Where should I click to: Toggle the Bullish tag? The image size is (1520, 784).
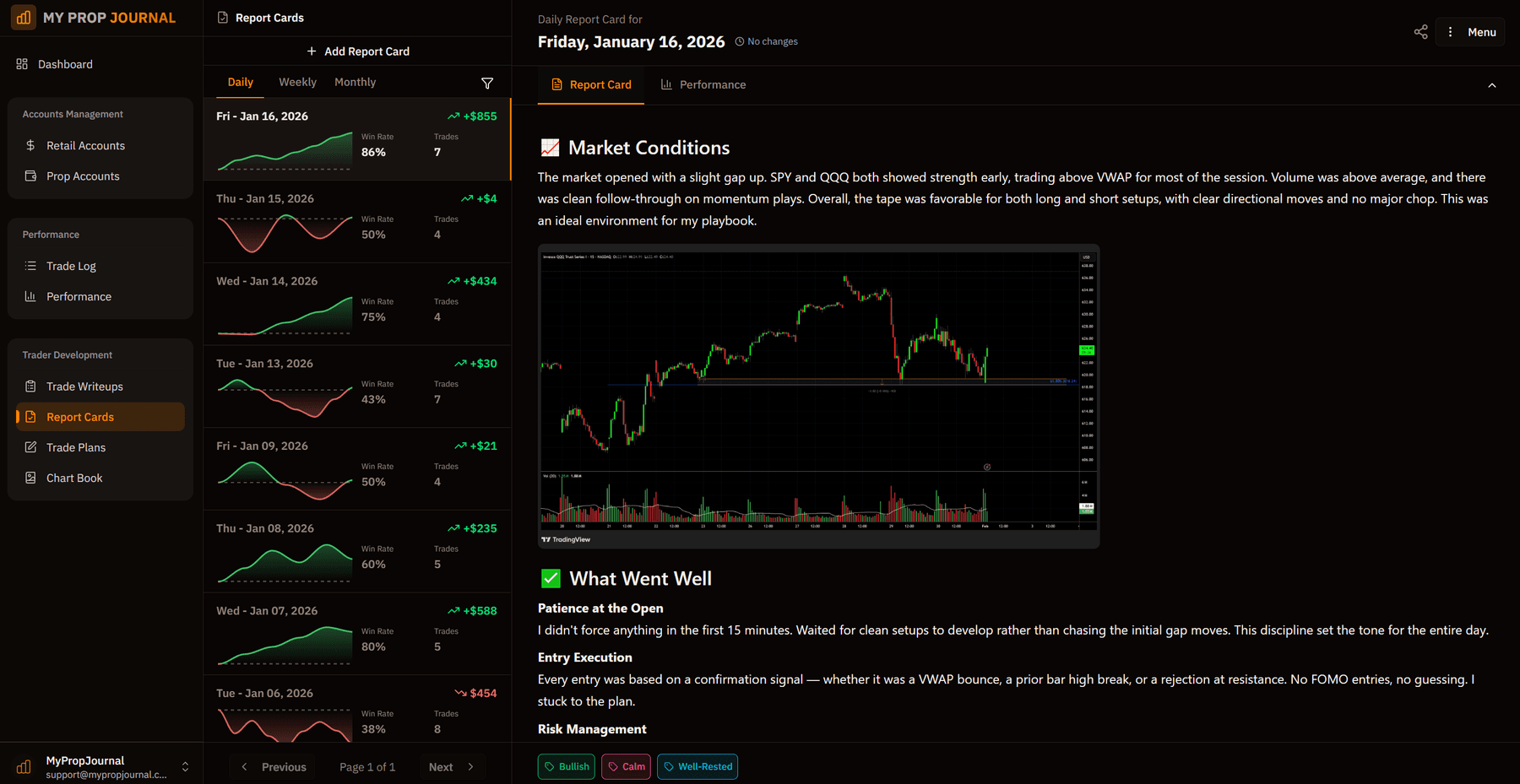point(566,766)
